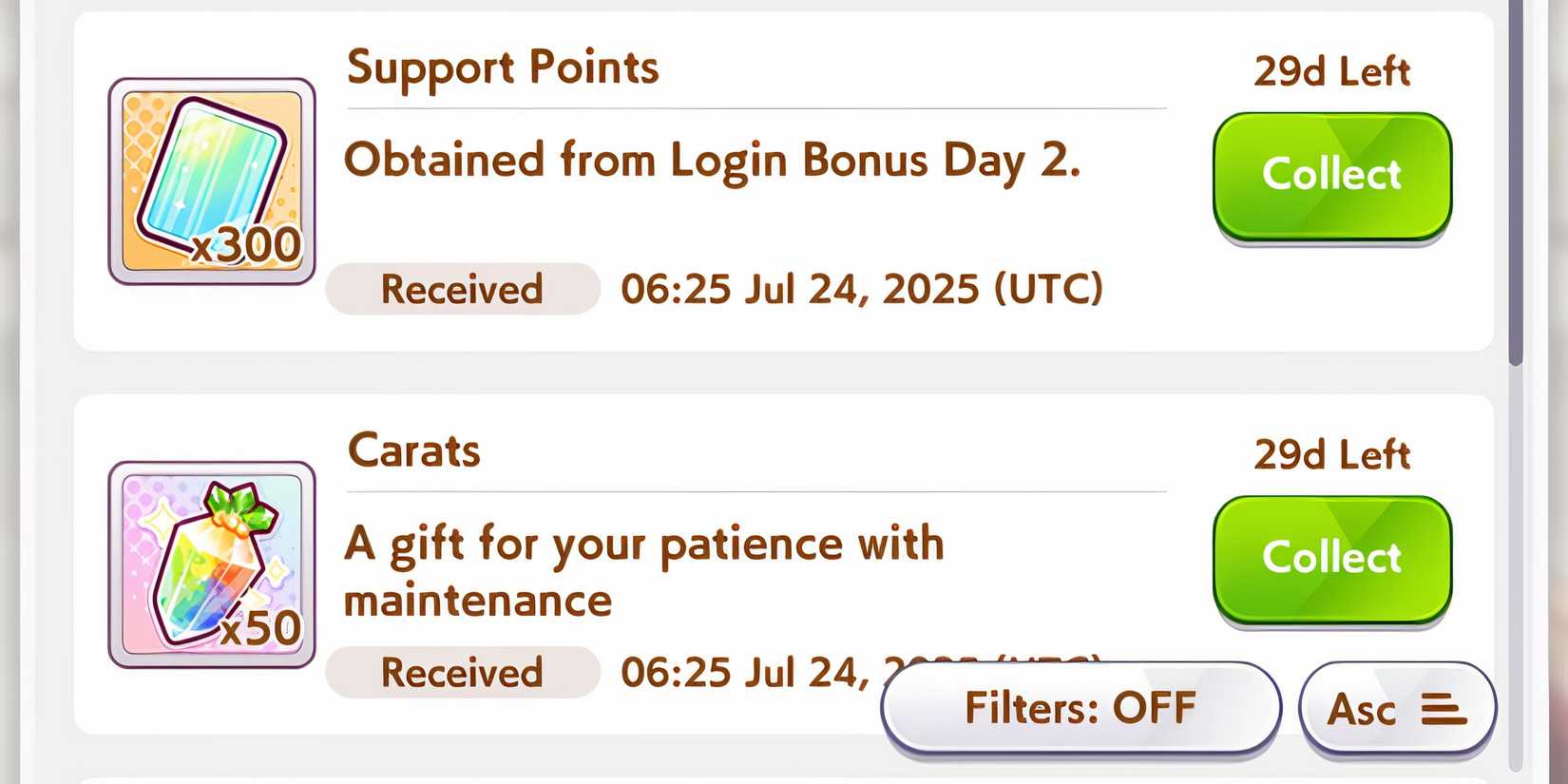Toggle the Filters: OFF button
This screenshot has width=1568, height=784.
click(1080, 708)
